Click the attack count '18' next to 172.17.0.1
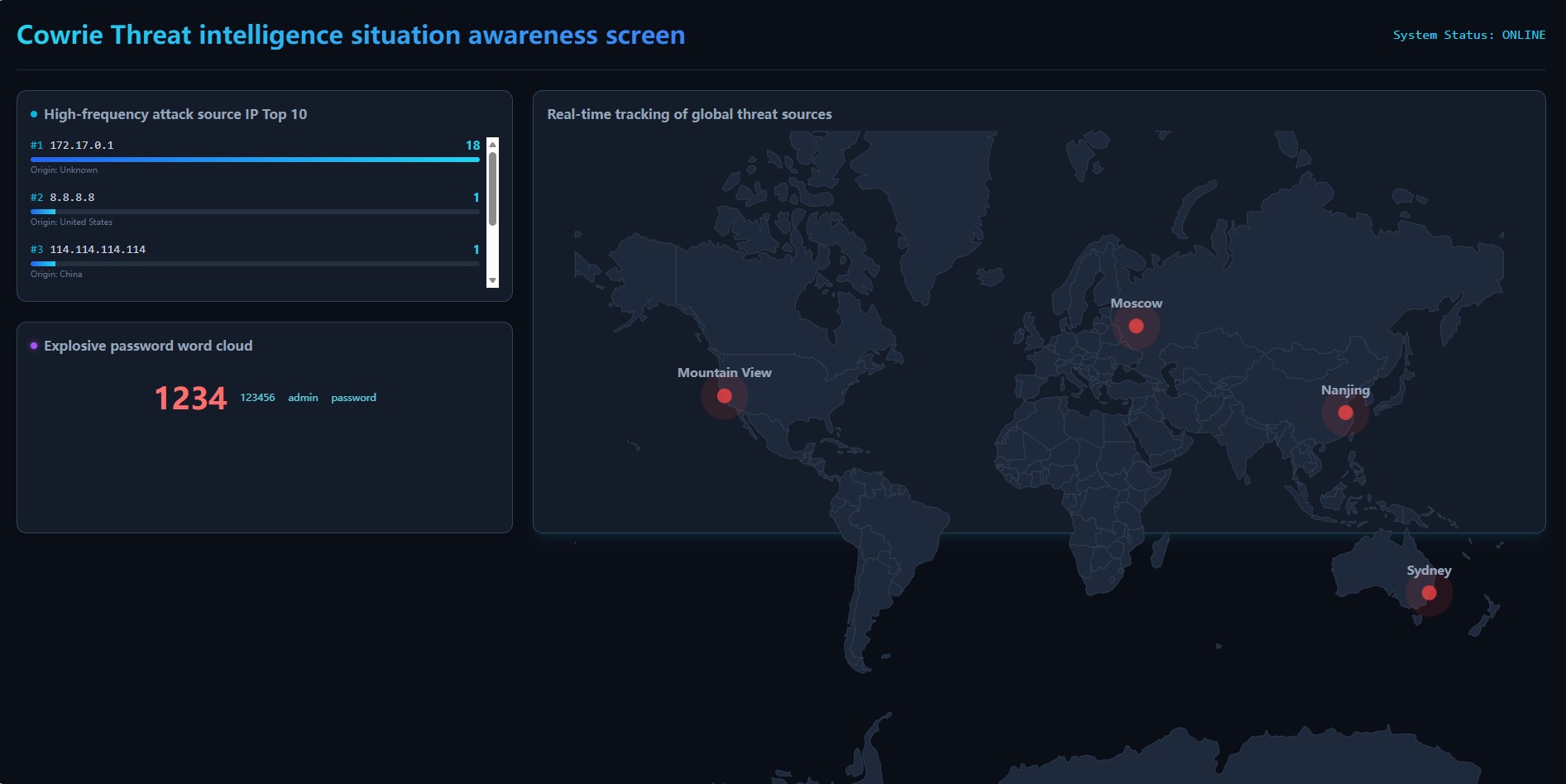 click(472, 144)
